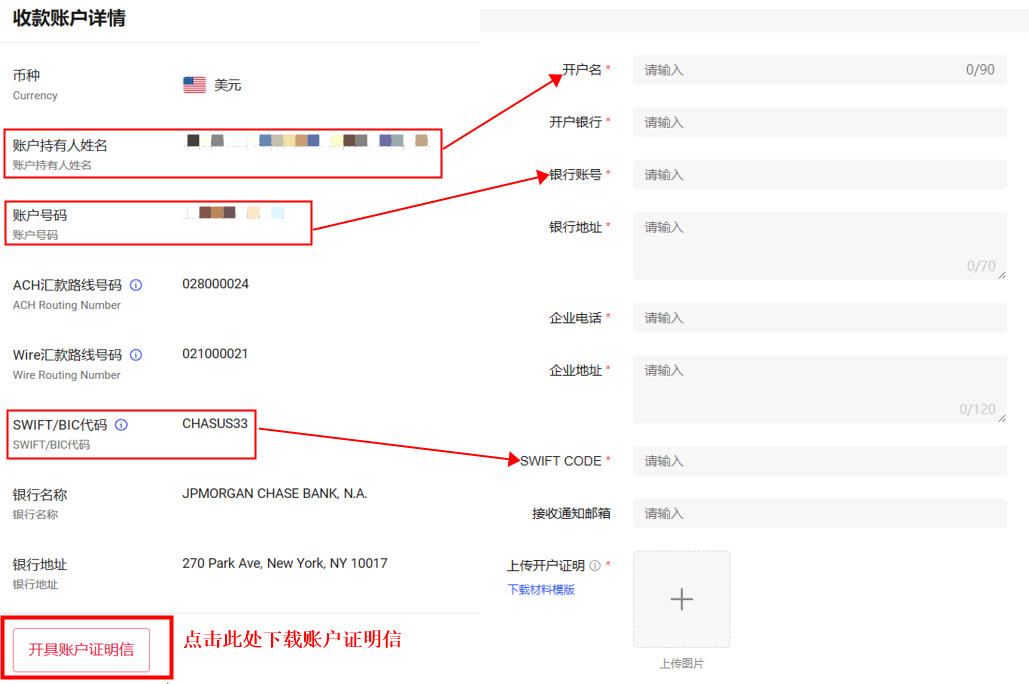Click the info icon beside Wire汇款路线号码
The image size is (1029, 684).
tap(135, 354)
